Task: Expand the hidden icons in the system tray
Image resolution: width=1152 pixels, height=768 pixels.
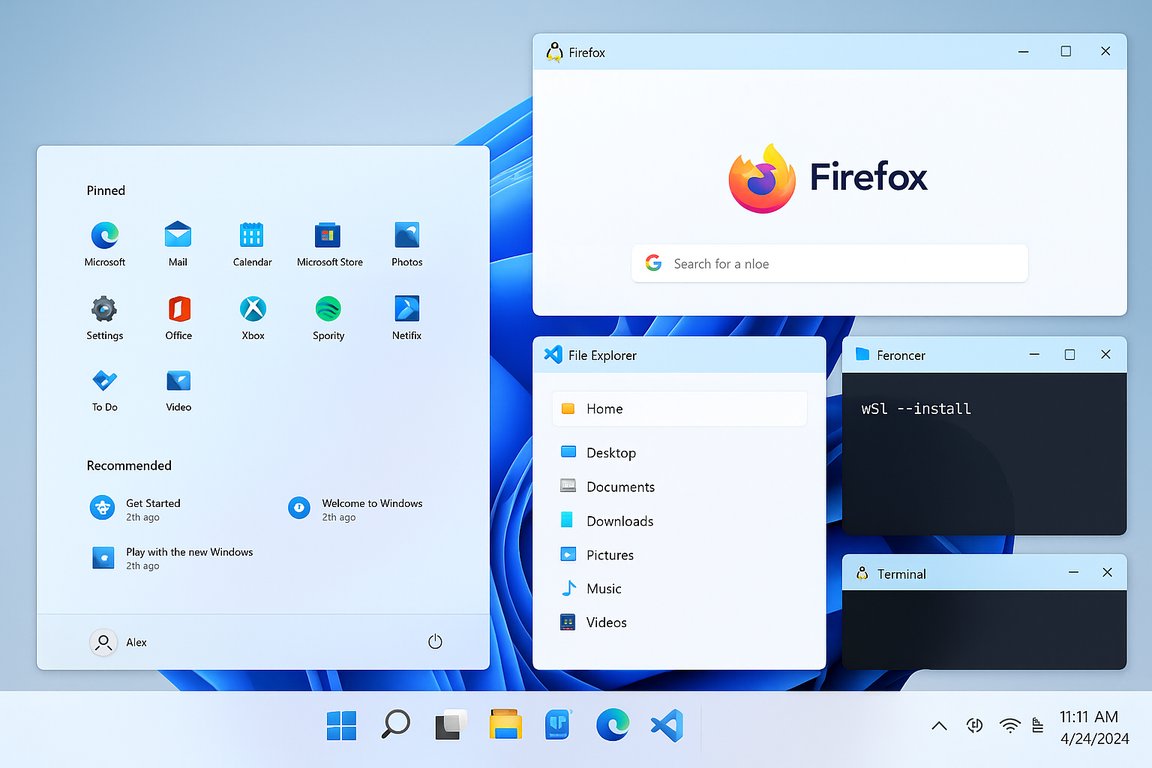Action: (938, 725)
